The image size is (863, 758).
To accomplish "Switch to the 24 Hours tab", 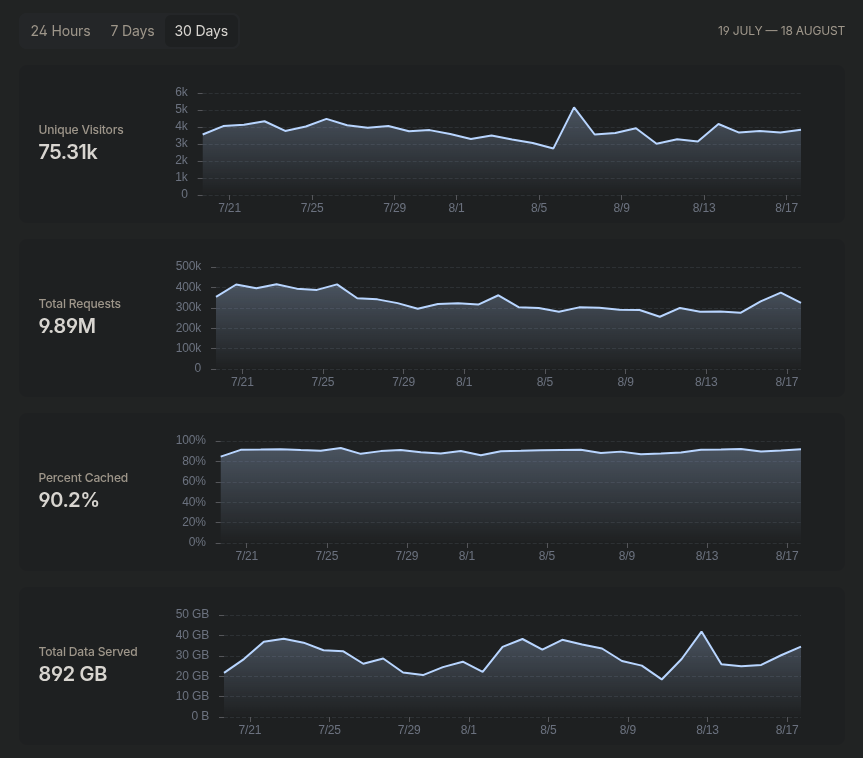I will [x=61, y=31].
